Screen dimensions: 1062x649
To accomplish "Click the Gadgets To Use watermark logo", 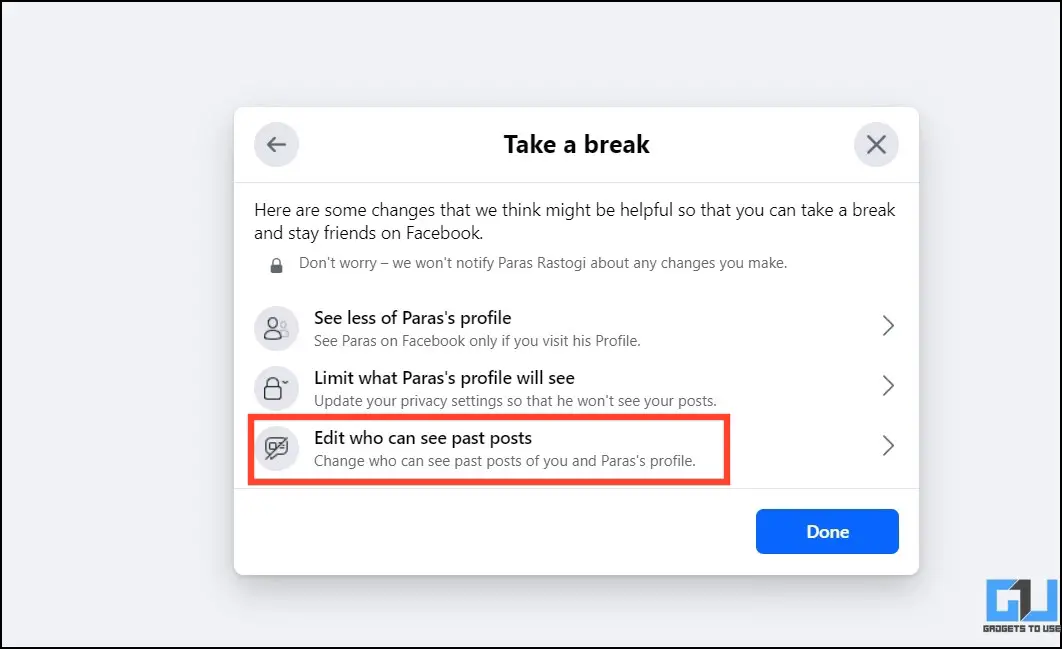I will (1021, 605).
